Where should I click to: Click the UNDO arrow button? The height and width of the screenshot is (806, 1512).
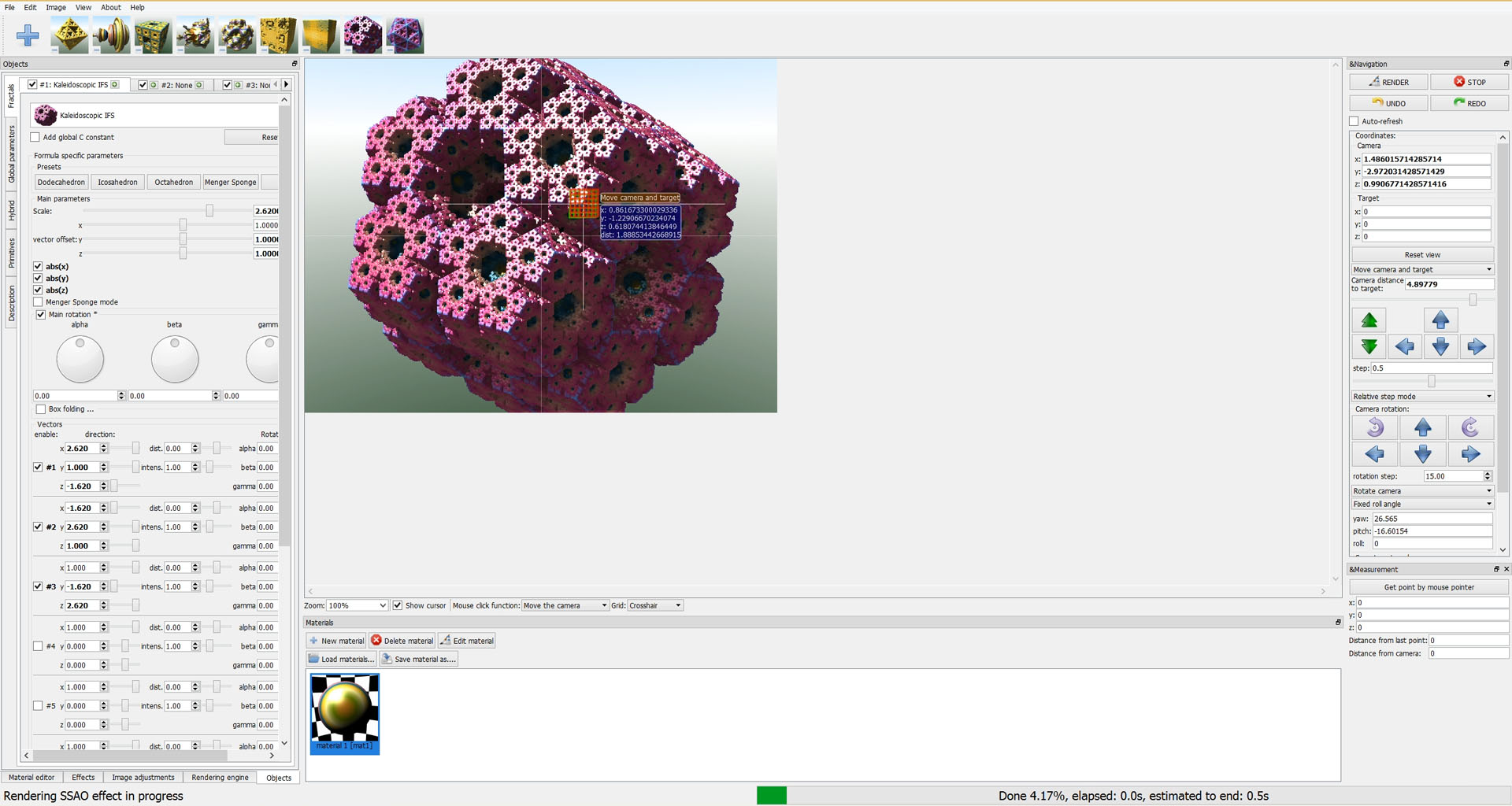tap(1388, 103)
